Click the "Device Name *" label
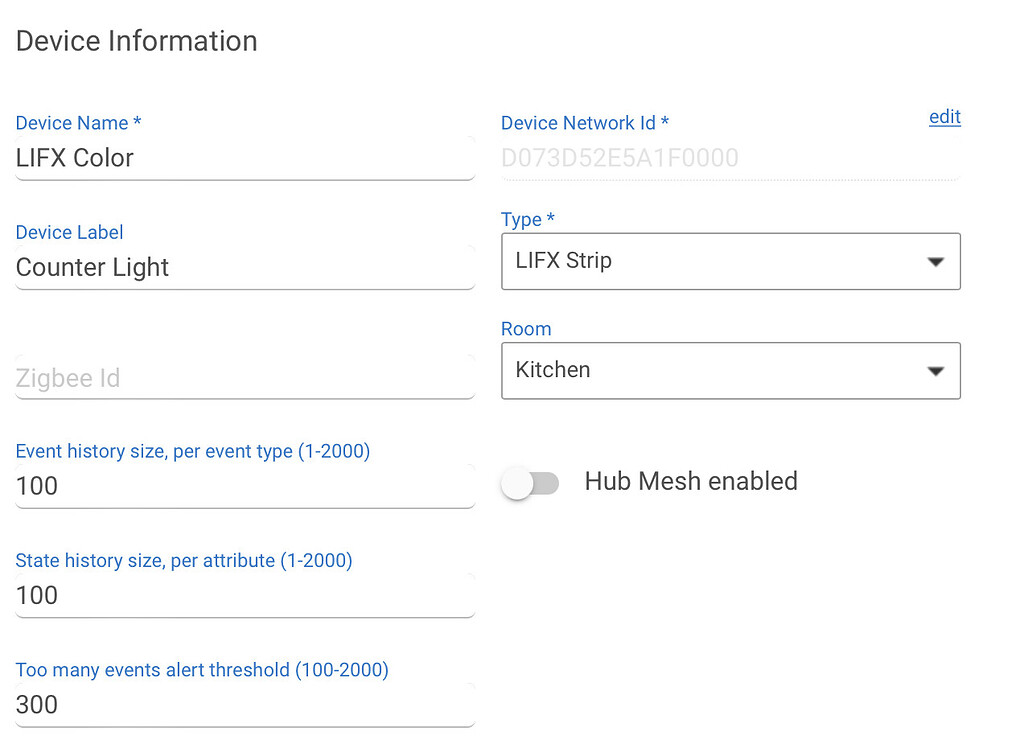1024x752 pixels. [x=78, y=123]
